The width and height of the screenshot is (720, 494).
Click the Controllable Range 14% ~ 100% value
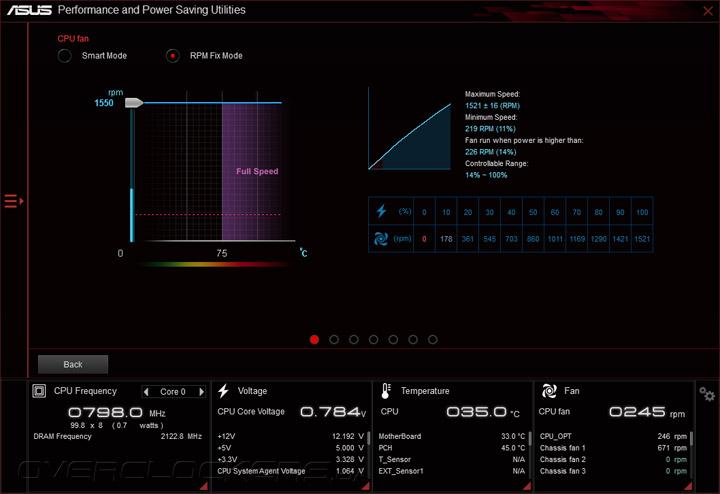[x=486, y=175]
